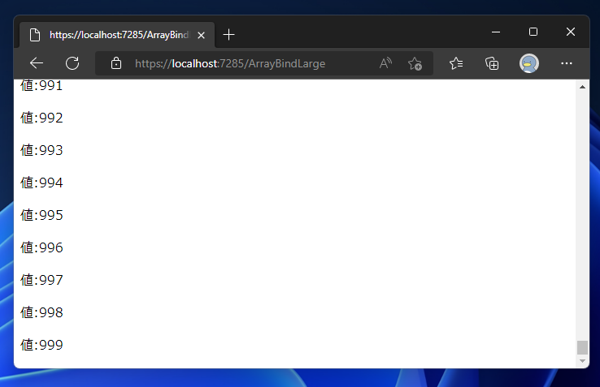Click the text 値:999
Viewport: 600px width, 387px height.
[42, 345]
